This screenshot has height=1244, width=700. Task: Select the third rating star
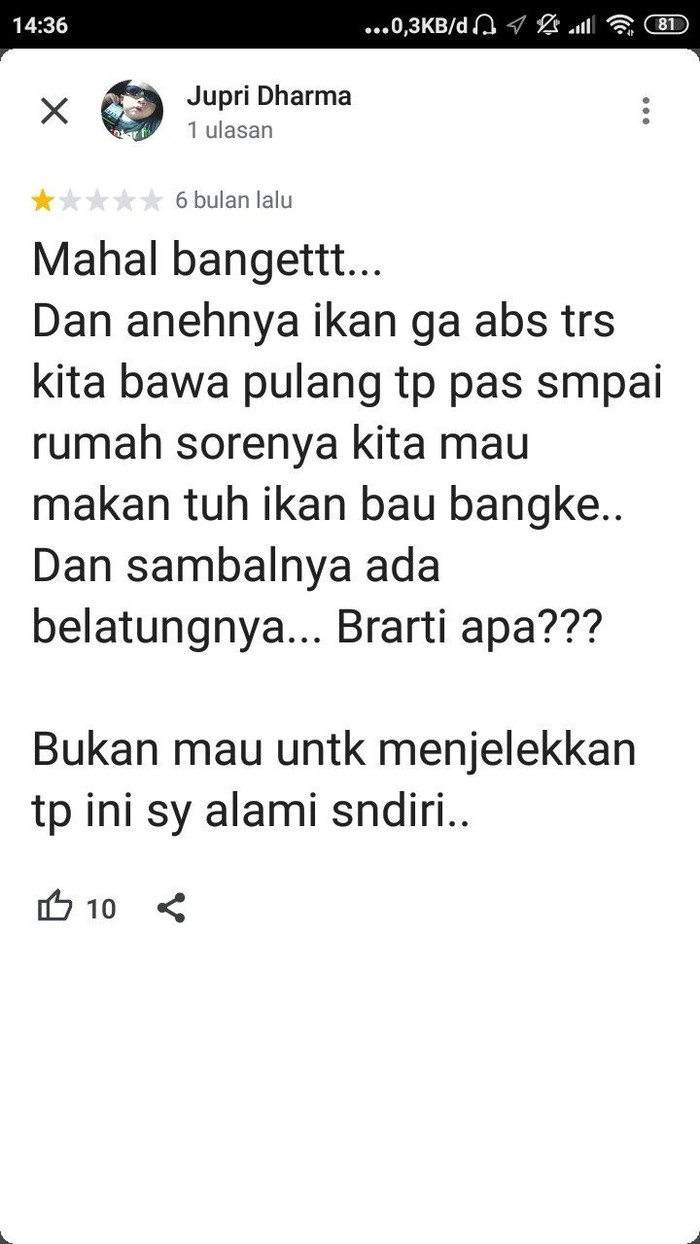96,201
